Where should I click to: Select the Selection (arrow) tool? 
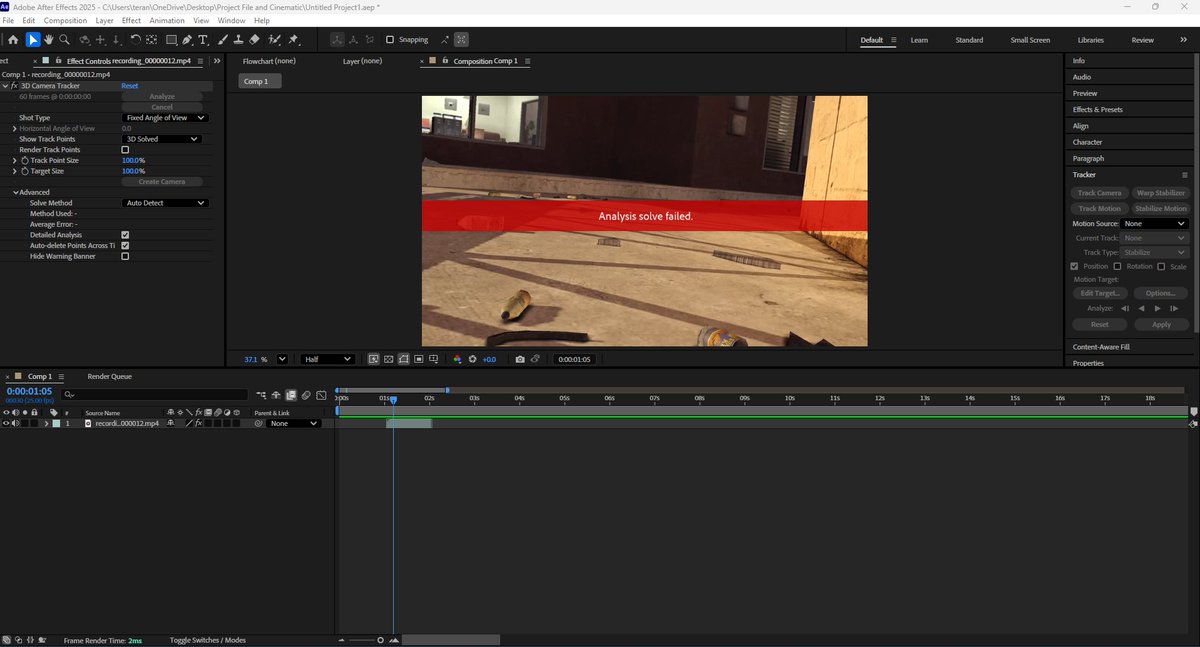[32, 40]
